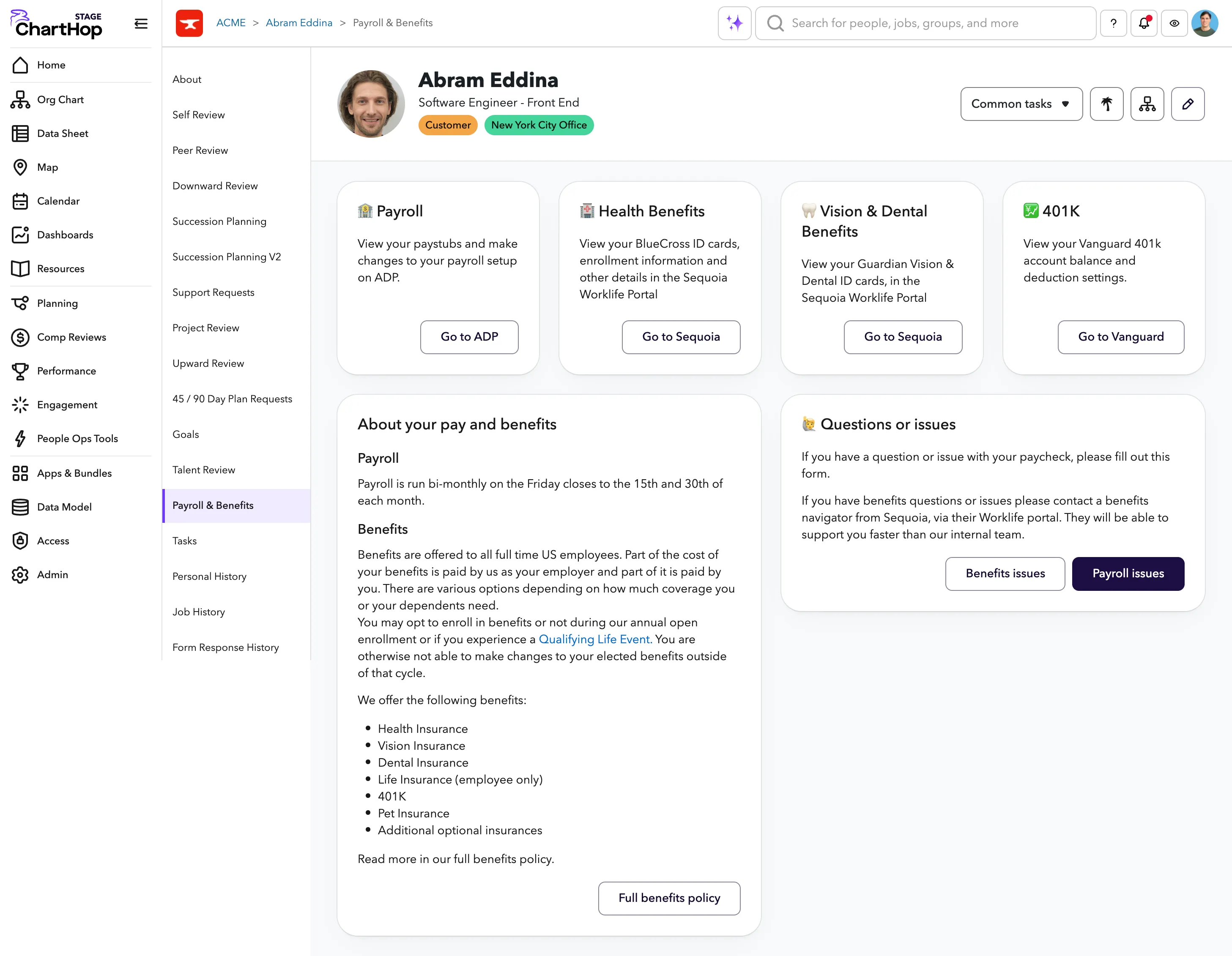
Task: Click the ACME breadcrumb link
Action: click(231, 23)
